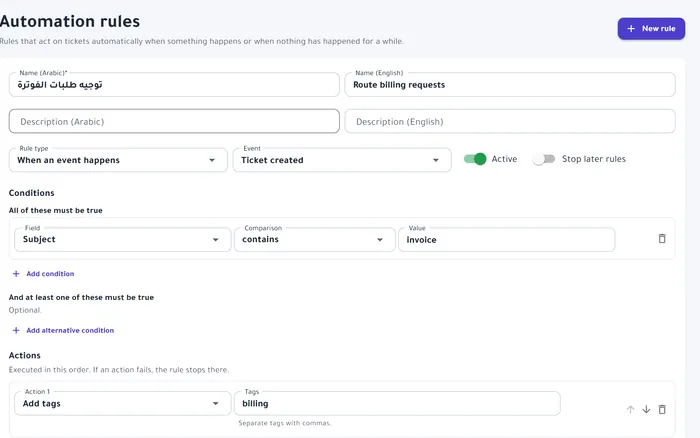Image resolution: width=700 pixels, height=438 pixels.
Task: Click 'And at least one of these must be true'
Action: click(81, 297)
